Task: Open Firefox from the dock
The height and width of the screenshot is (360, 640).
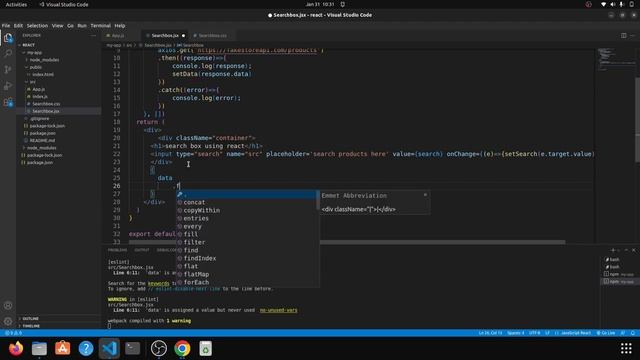Action: coord(16,349)
